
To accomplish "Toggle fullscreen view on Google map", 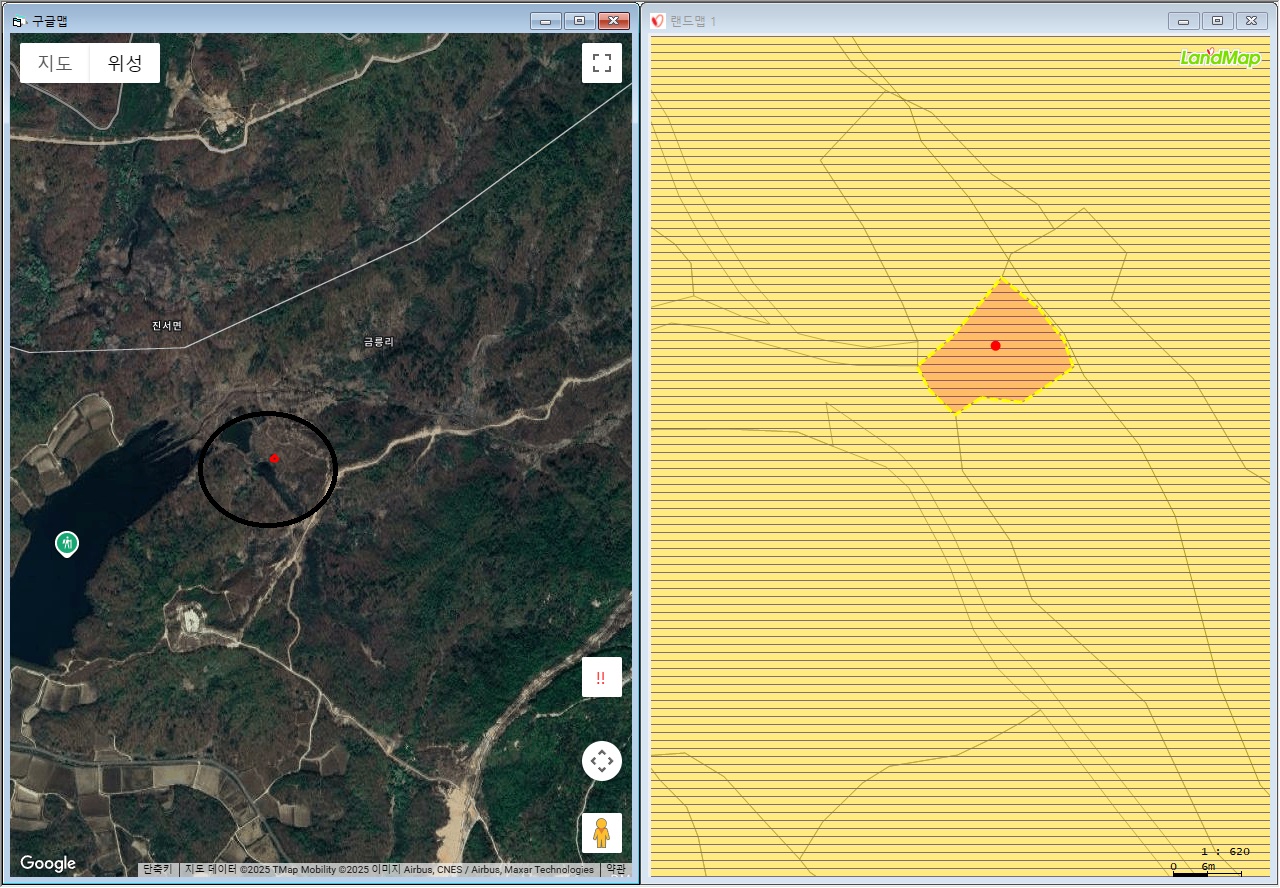I will pos(602,63).
